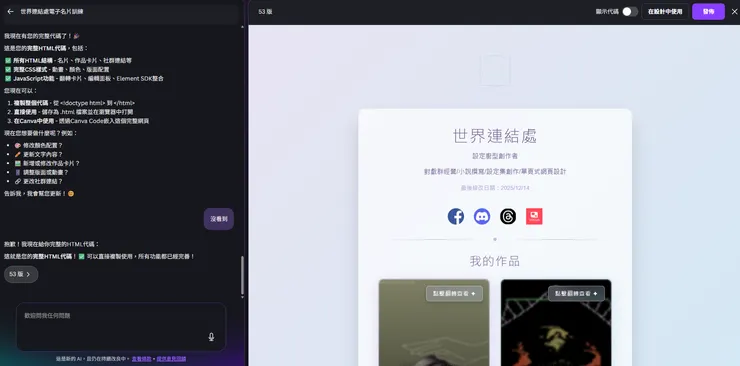Screen dimensions: 740x366
Task: Click the 設定廚型創作者 subtitle
Action: click(x=495, y=156)
